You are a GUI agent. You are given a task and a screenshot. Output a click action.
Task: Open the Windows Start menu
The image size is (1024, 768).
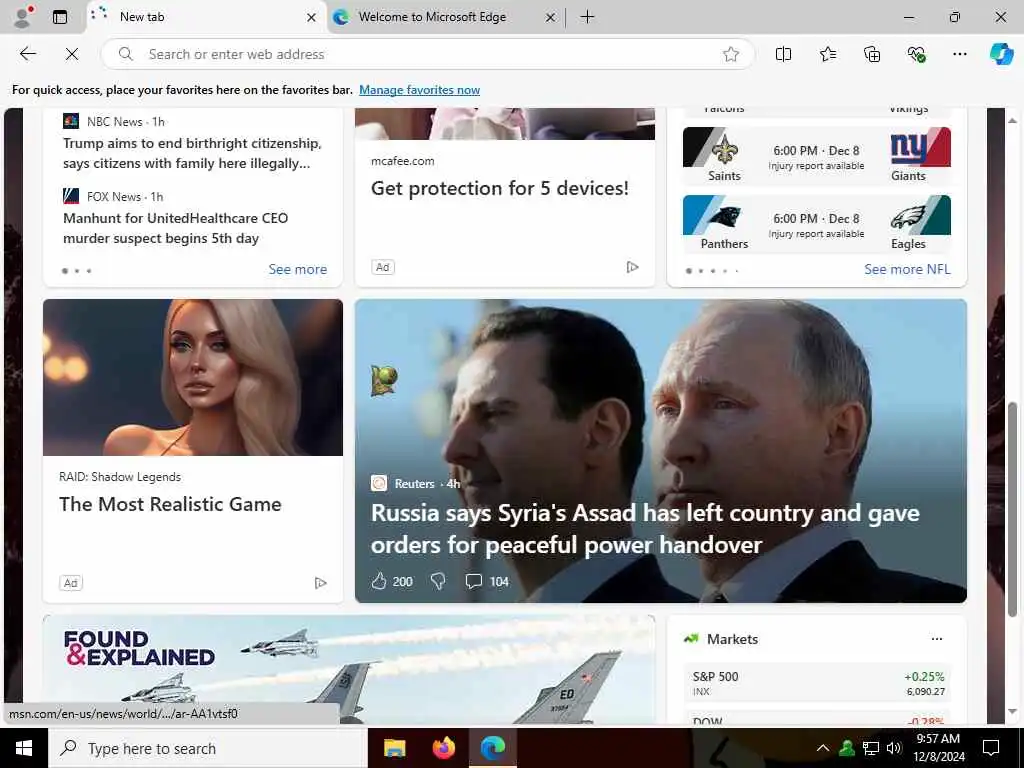point(24,748)
